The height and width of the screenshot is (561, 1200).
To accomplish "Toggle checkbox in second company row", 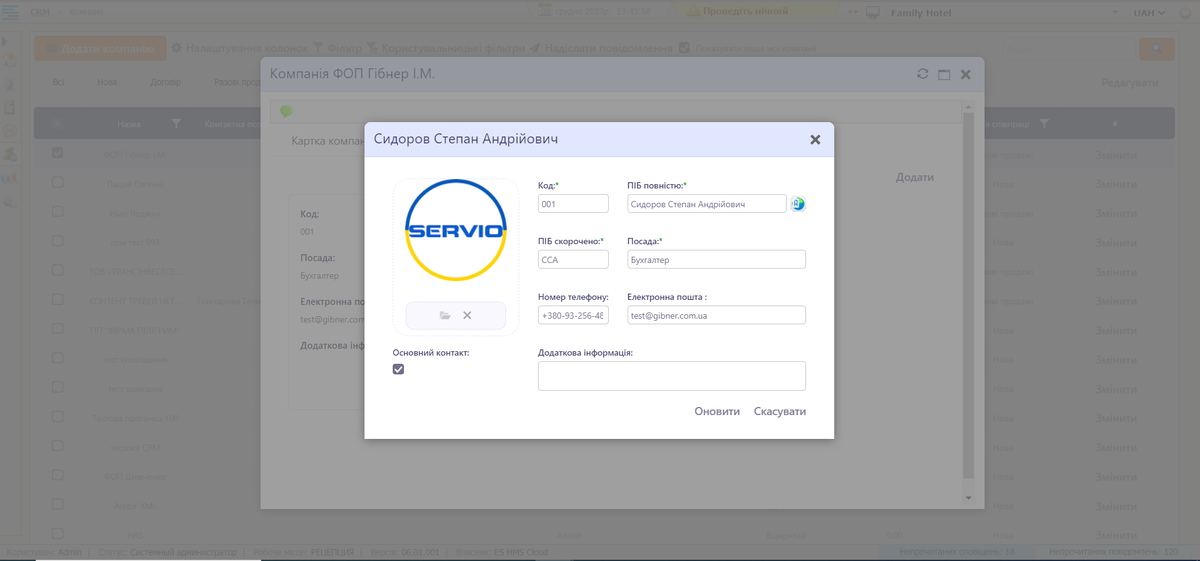I will [x=57, y=183].
